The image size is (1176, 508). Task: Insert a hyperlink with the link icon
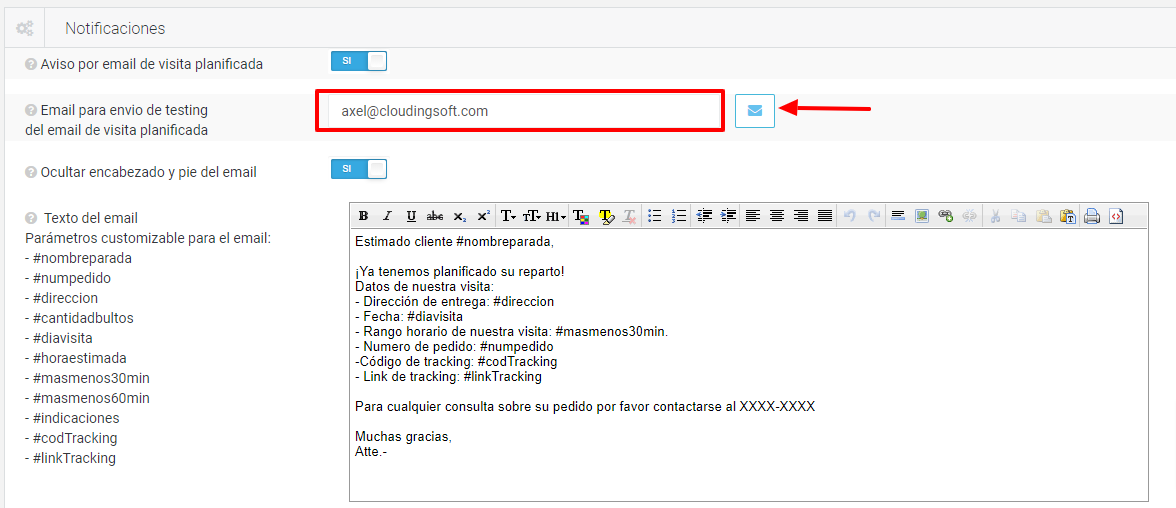946,216
